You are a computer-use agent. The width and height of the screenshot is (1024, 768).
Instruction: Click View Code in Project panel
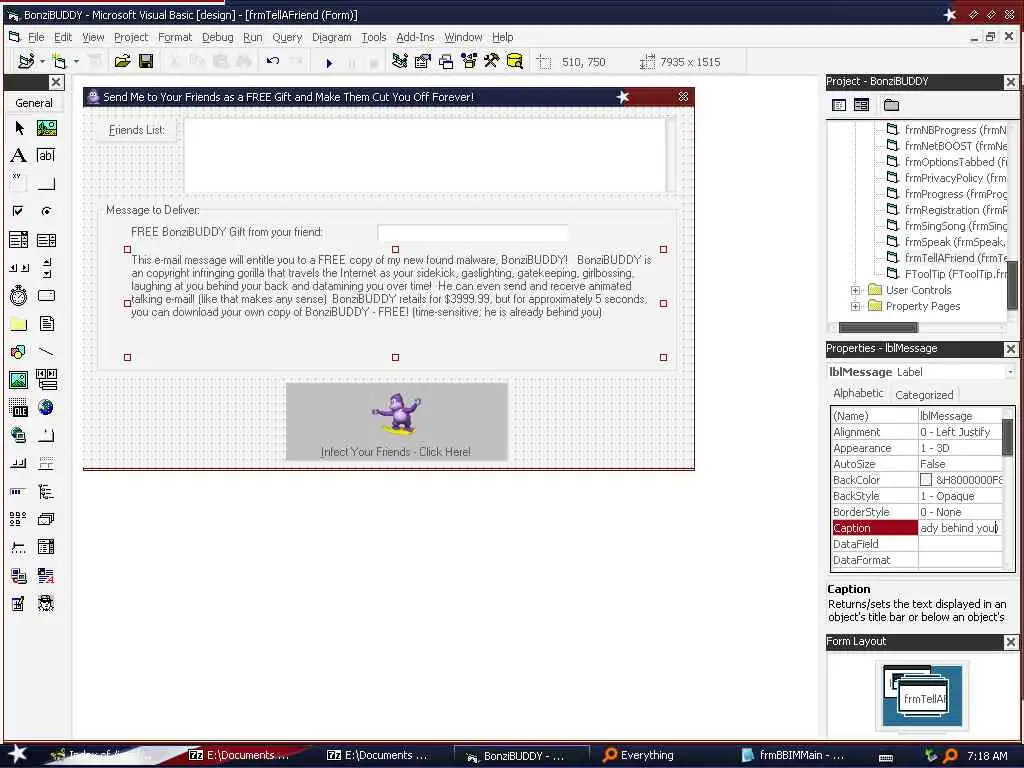pos(839,105)
